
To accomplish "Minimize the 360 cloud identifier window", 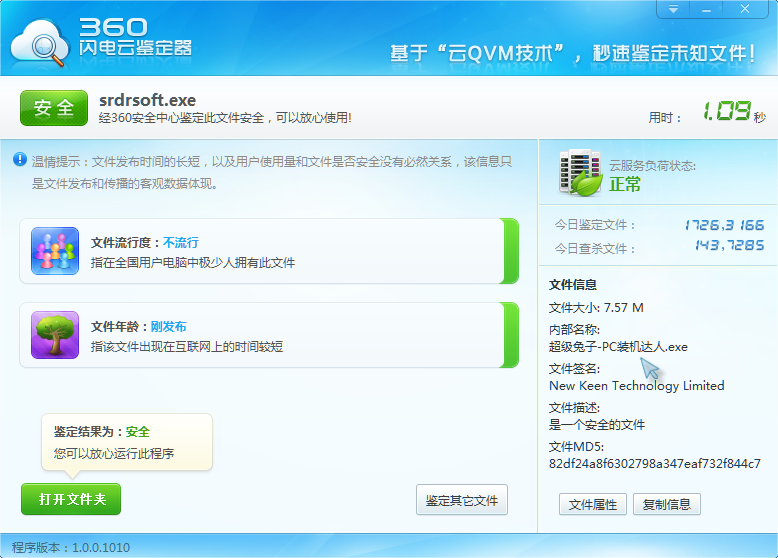I will pyautogui.click(x=706, y=9).
